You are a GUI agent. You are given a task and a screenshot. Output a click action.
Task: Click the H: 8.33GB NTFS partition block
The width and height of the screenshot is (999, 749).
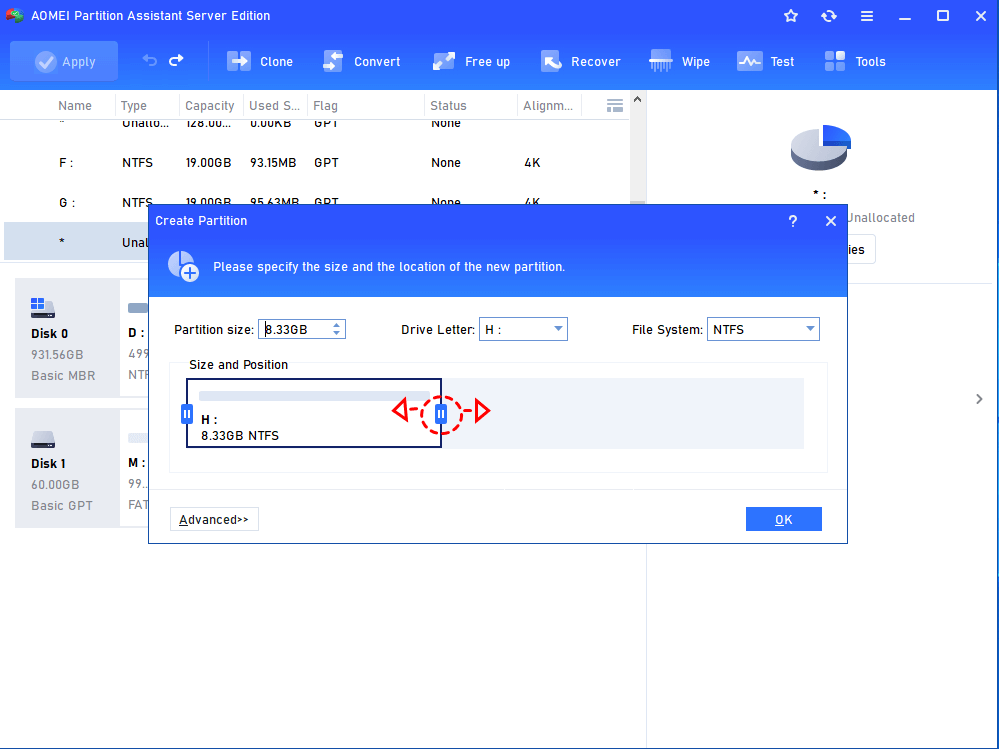[x=313, y=413]
